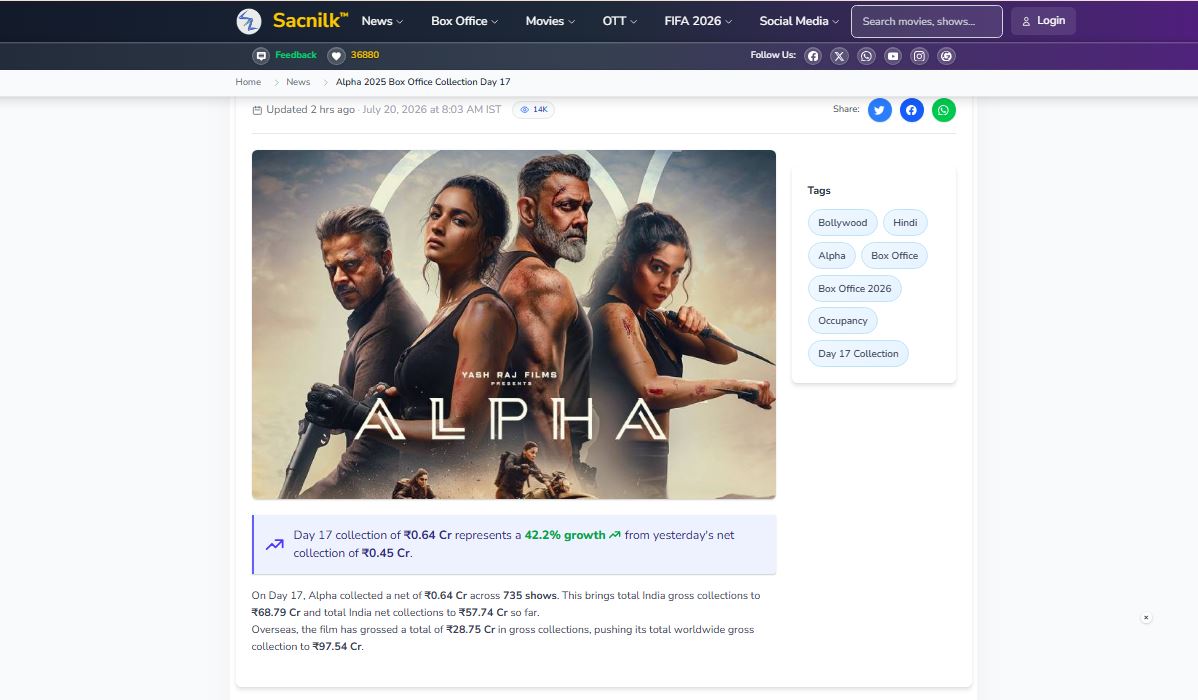1198x700 pixels.
Task: Click '₹97.54 Cr' worldwide gross figure
Action: (x=337, y=647)
